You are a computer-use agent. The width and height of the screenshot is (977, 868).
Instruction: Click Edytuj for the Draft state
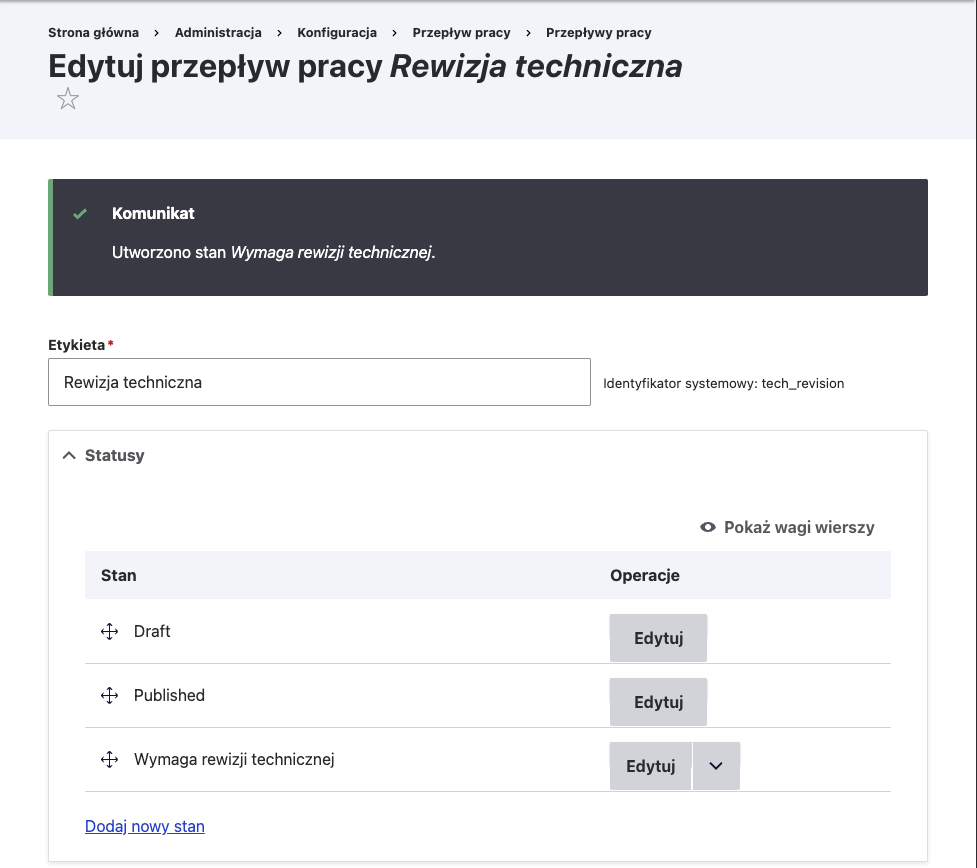tap(658, 637)
